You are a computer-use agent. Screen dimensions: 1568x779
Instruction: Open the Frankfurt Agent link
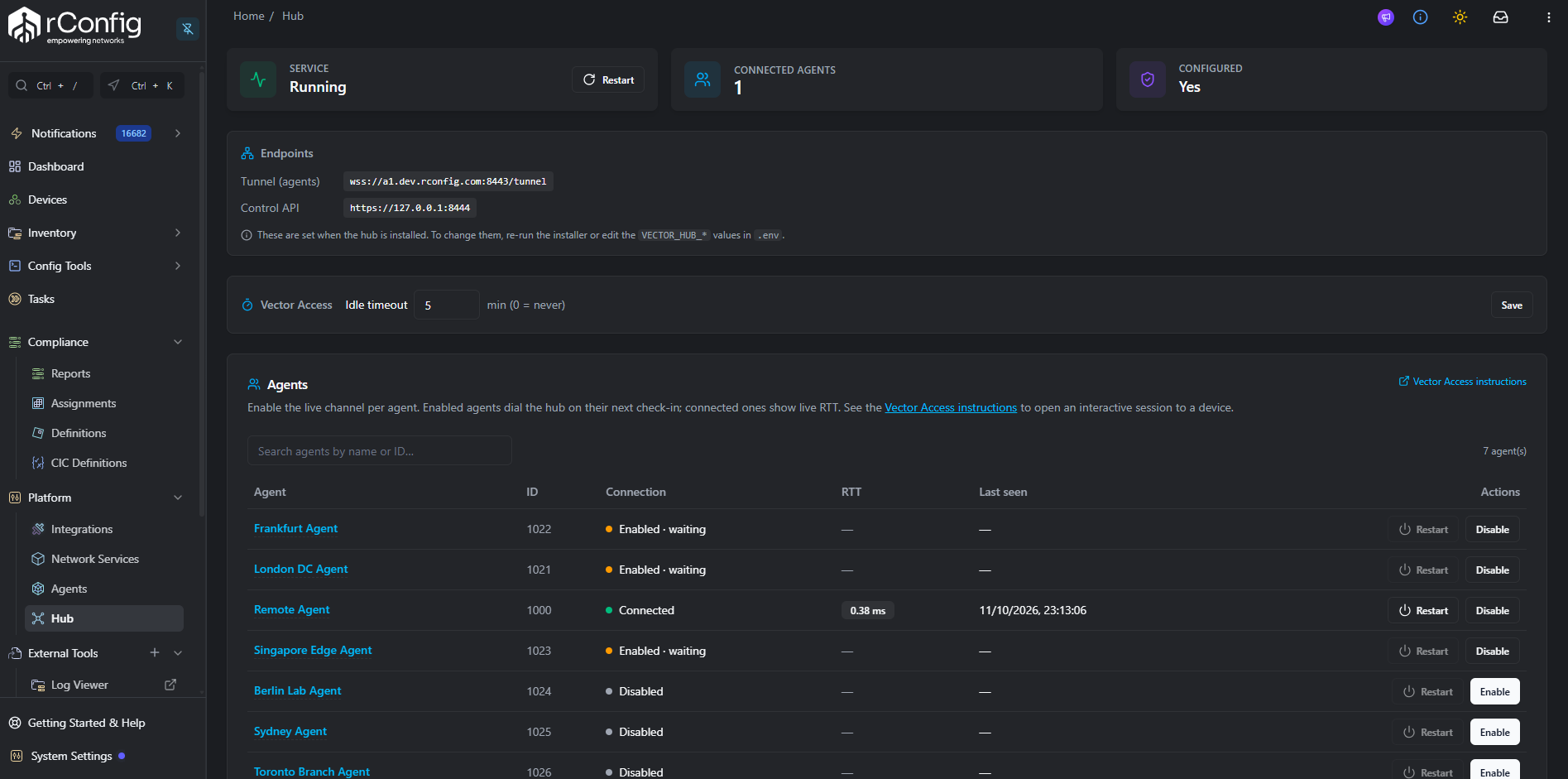(295, 528)
